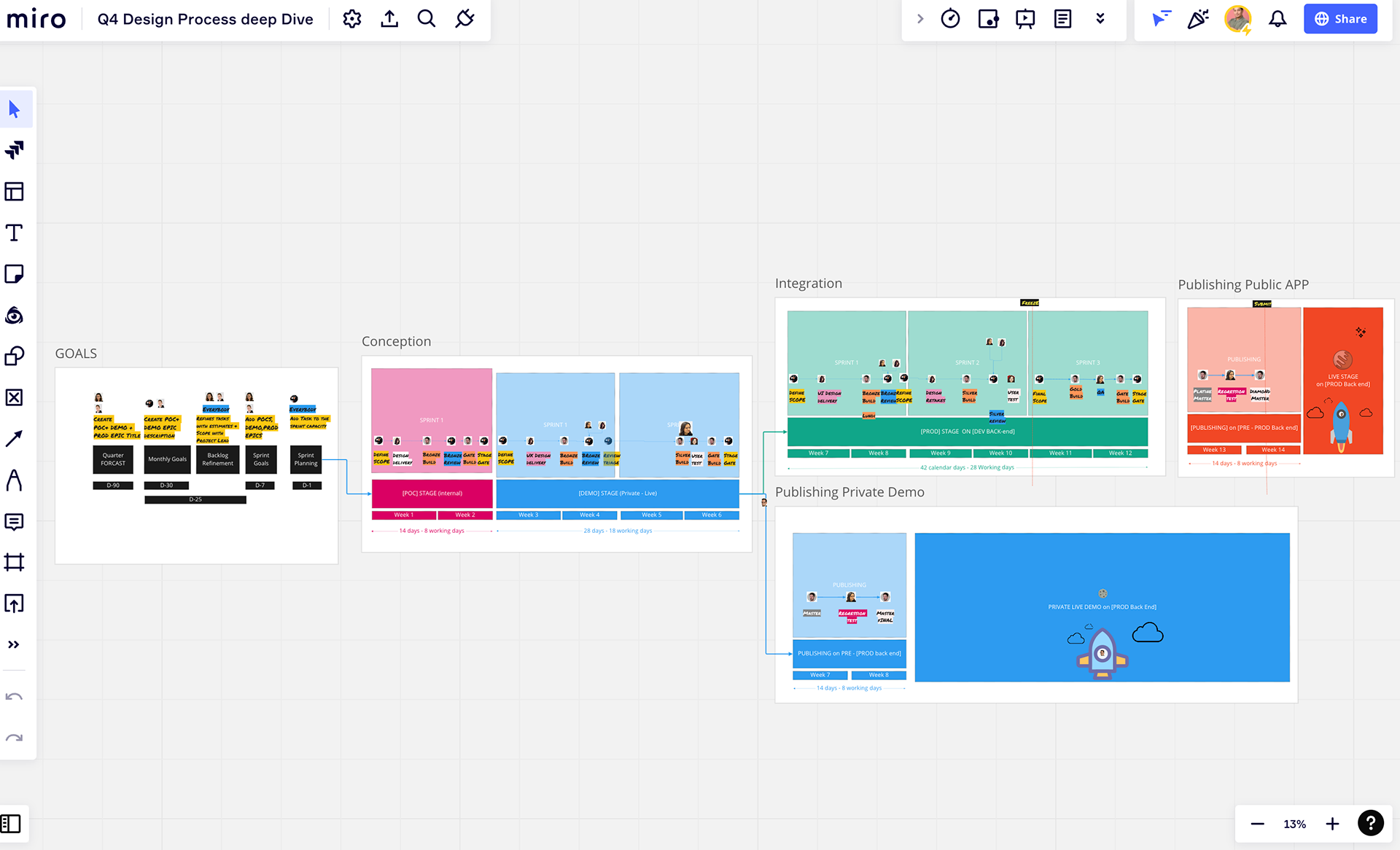Open the upload tool in sidebar
Image resolution: width=1400 pixels, height=850 pixels.
point(15,604)
